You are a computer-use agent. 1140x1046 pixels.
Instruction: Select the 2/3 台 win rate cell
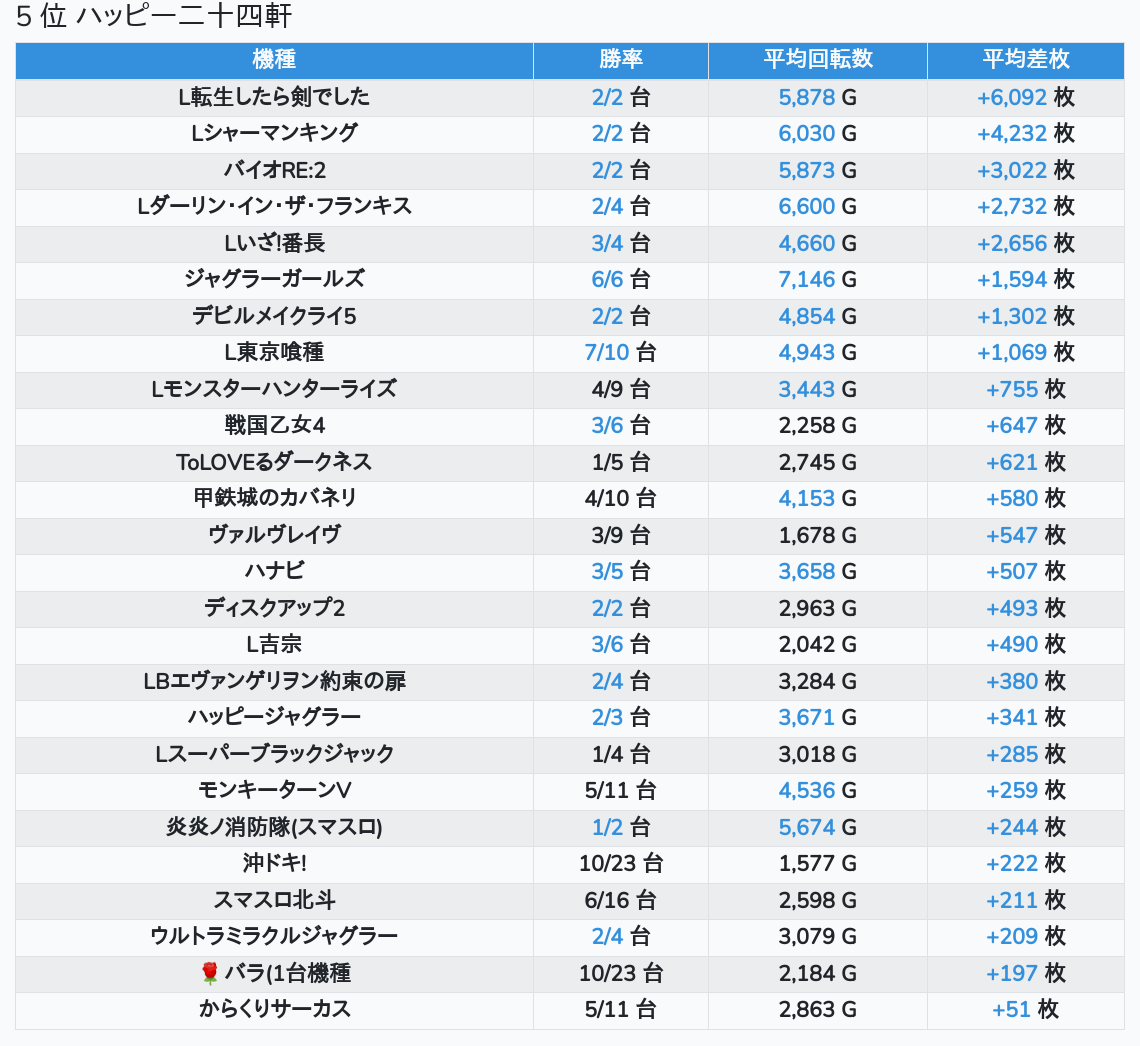[621, 717]
